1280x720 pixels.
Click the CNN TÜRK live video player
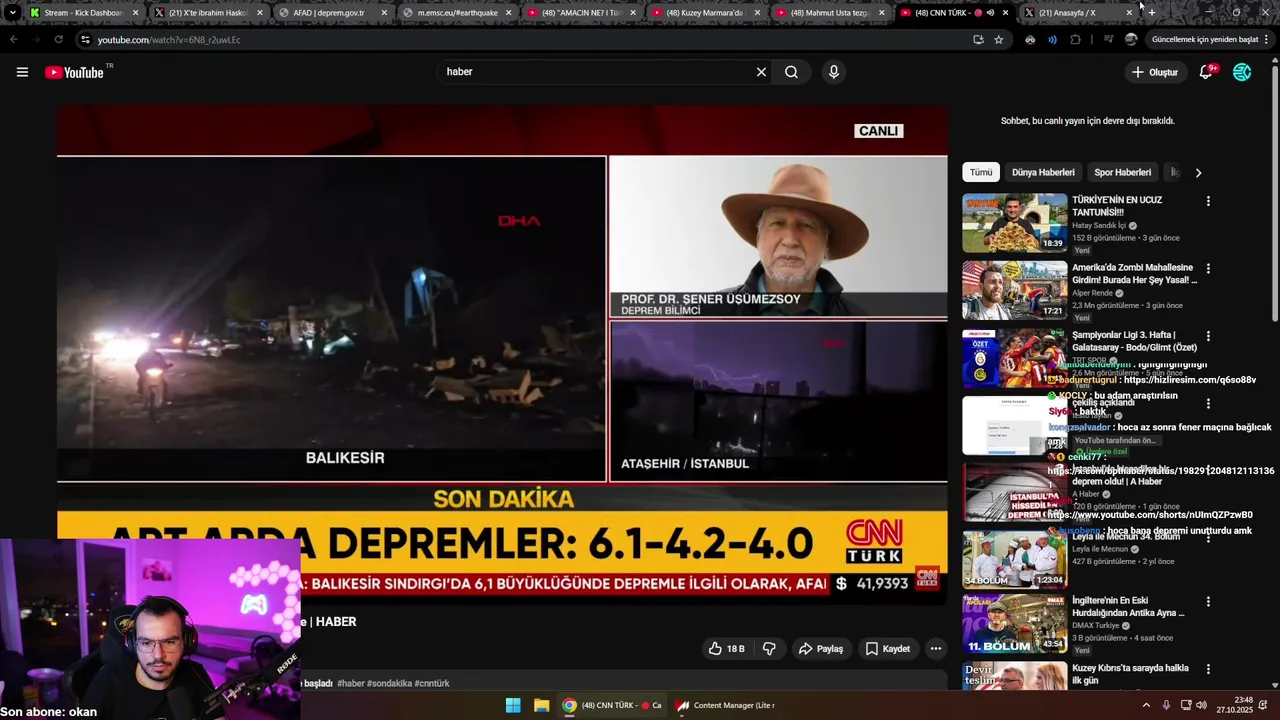(x=502, y=354)
